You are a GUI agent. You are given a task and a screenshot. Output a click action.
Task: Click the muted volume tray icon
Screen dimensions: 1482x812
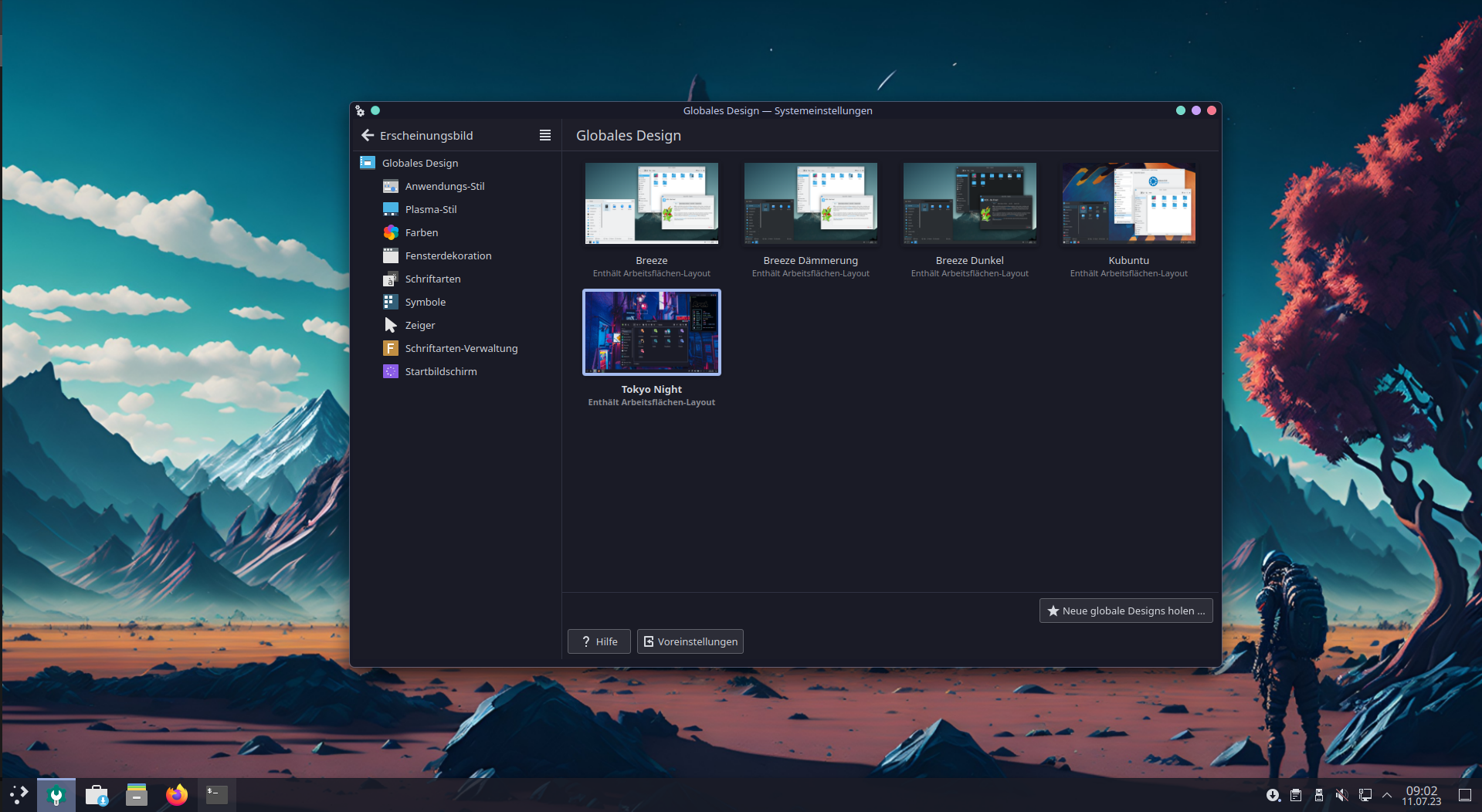(x=1342, y=795)
